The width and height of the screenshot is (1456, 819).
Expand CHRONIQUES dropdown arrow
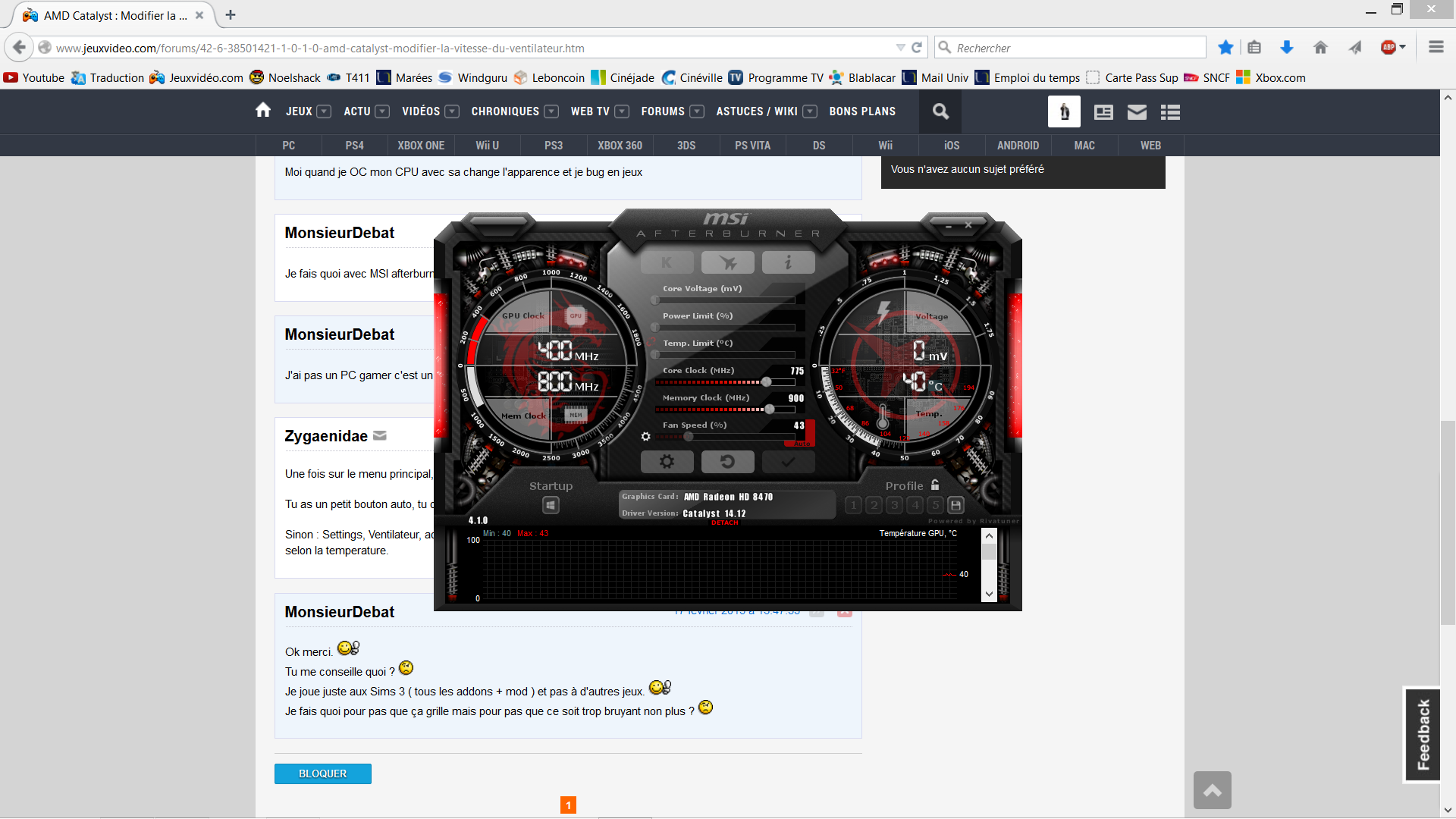(551, 111)
